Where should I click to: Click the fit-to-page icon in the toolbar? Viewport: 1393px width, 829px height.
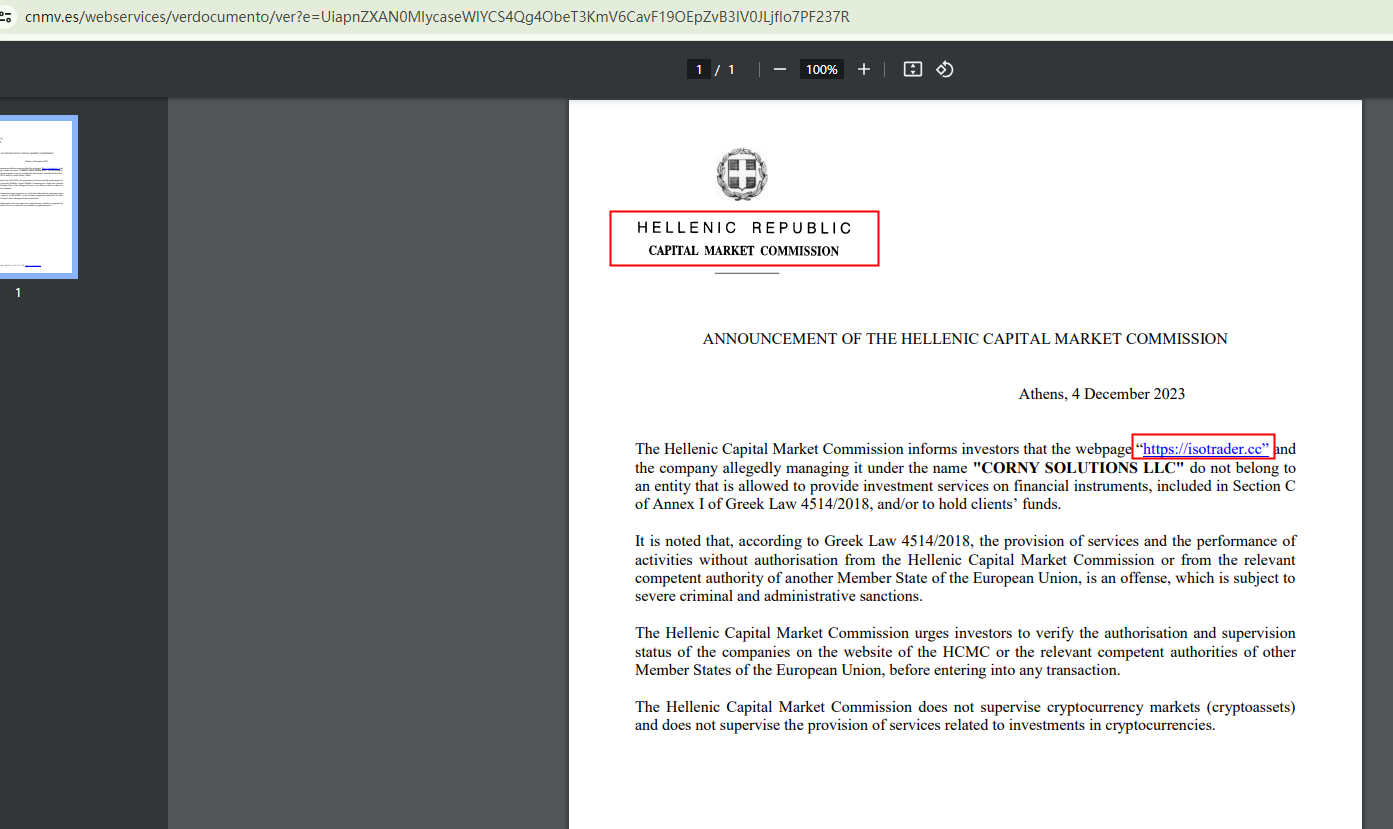(x=911, y=69)
